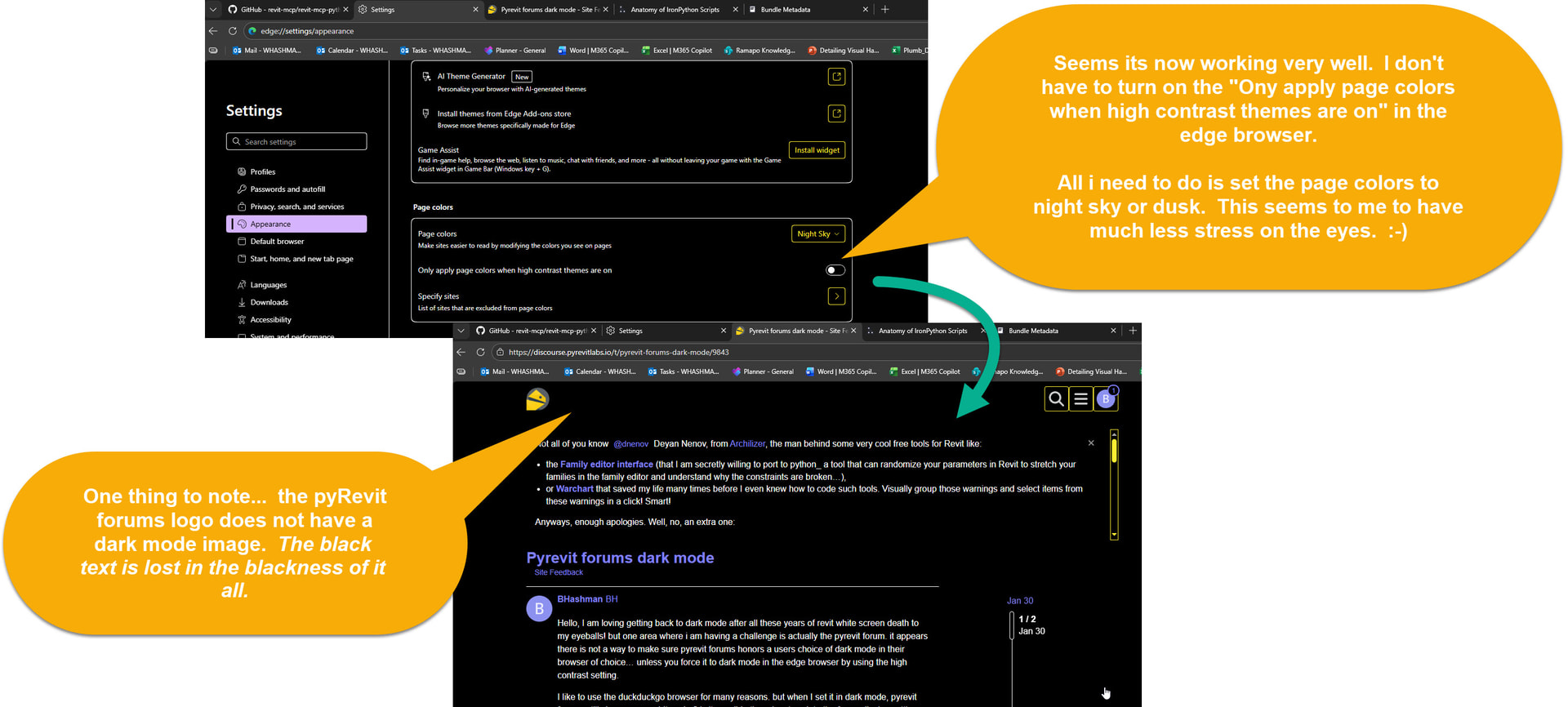Expand the Specify sites chevron
The width and height of the screenshot is (1568, 707).
click(836, 296)
